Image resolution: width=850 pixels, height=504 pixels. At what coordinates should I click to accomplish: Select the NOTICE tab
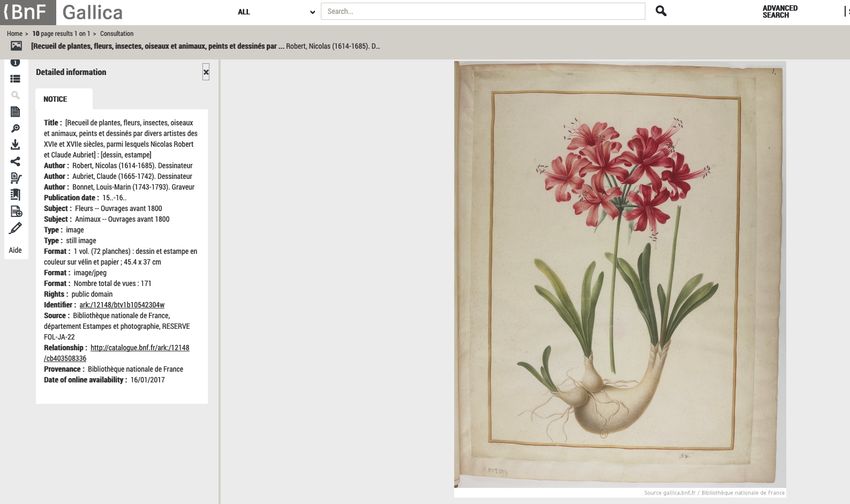55,99
